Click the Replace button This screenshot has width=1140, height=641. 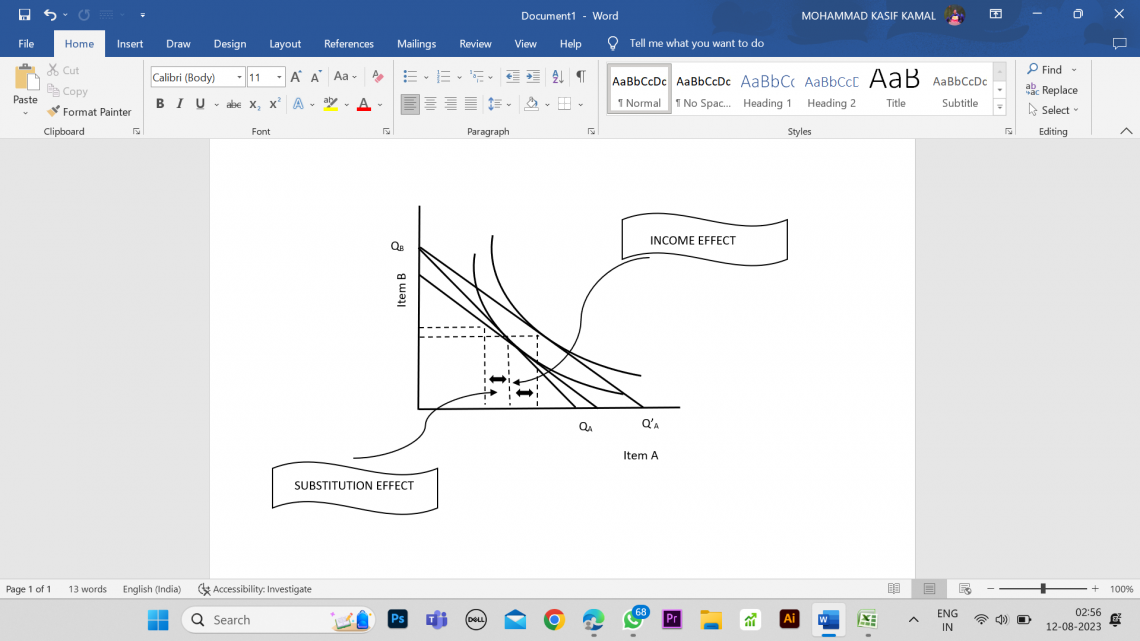[1052, 90]
